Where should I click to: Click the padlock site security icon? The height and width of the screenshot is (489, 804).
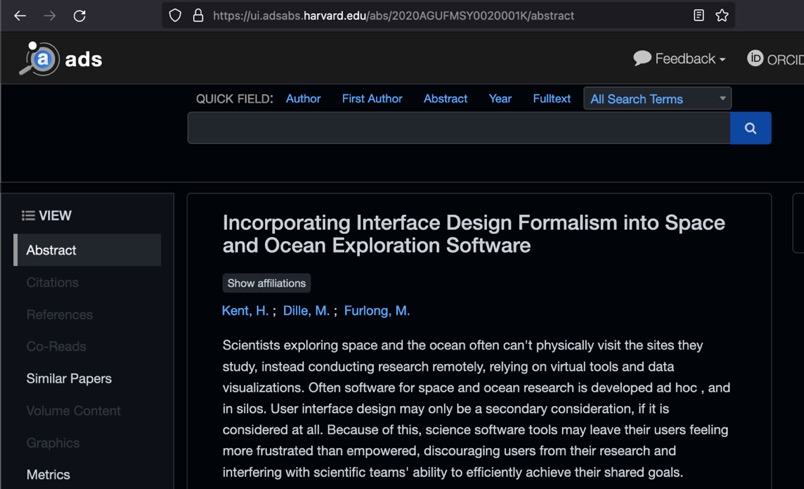pyautogui.click(x=198, y=16)
